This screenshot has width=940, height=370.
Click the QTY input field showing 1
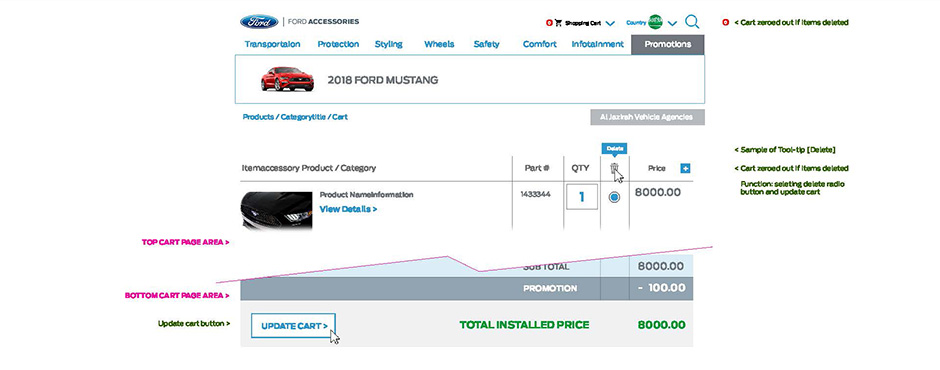click(582, 197)
